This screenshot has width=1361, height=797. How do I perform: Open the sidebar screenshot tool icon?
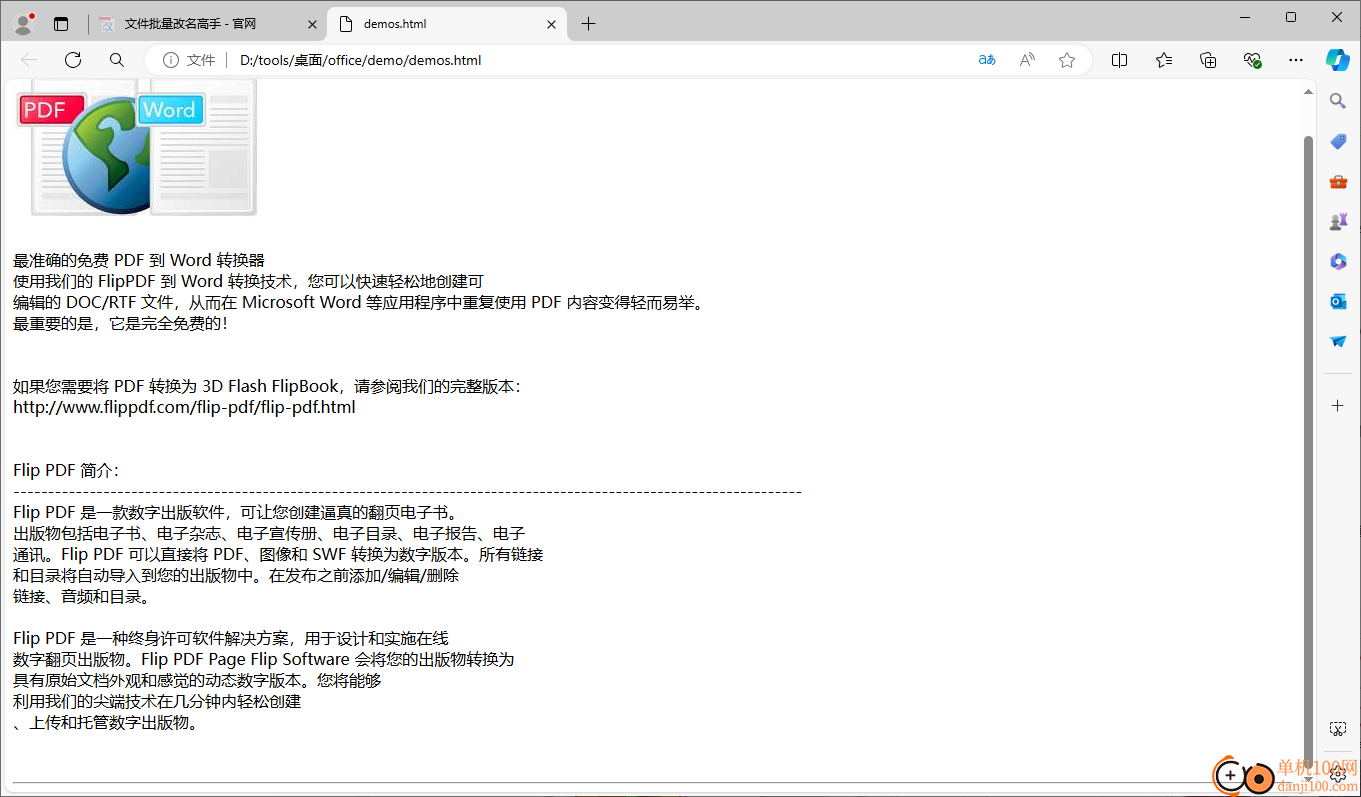click(1338, 729)
